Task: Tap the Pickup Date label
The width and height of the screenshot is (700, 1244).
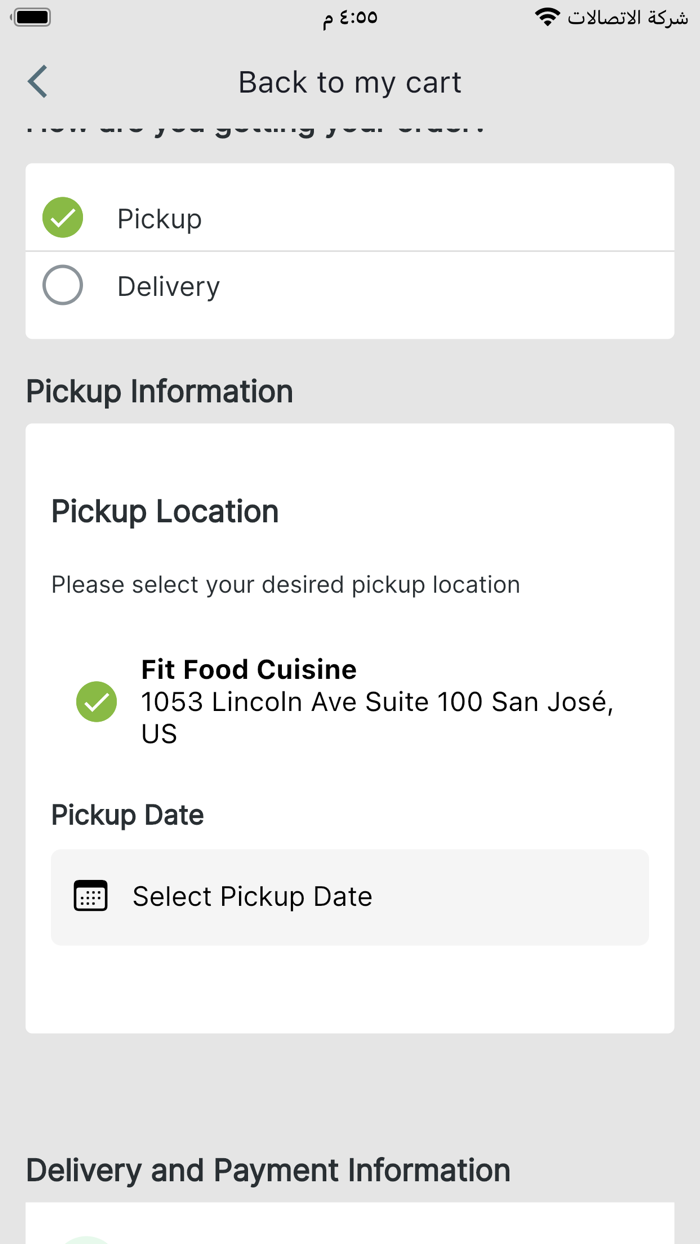Action: [128, 815]
